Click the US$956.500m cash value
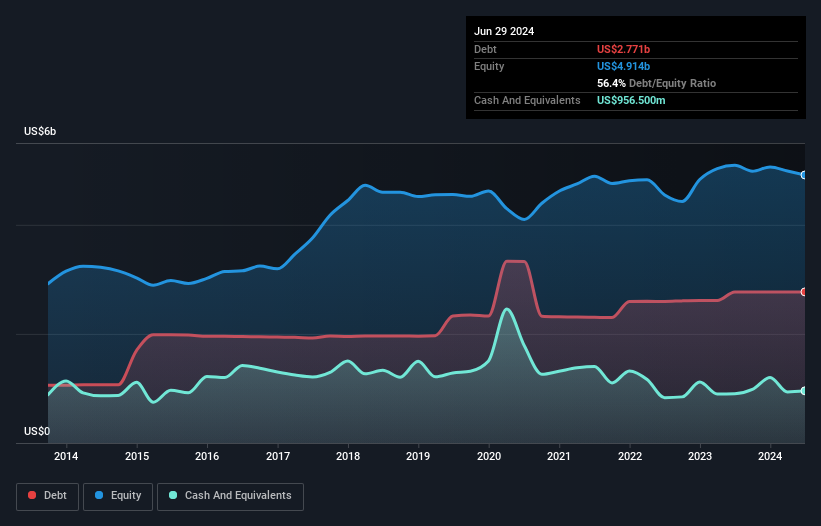Viewport: 821px width, 526px height. (x=631, y=100)
